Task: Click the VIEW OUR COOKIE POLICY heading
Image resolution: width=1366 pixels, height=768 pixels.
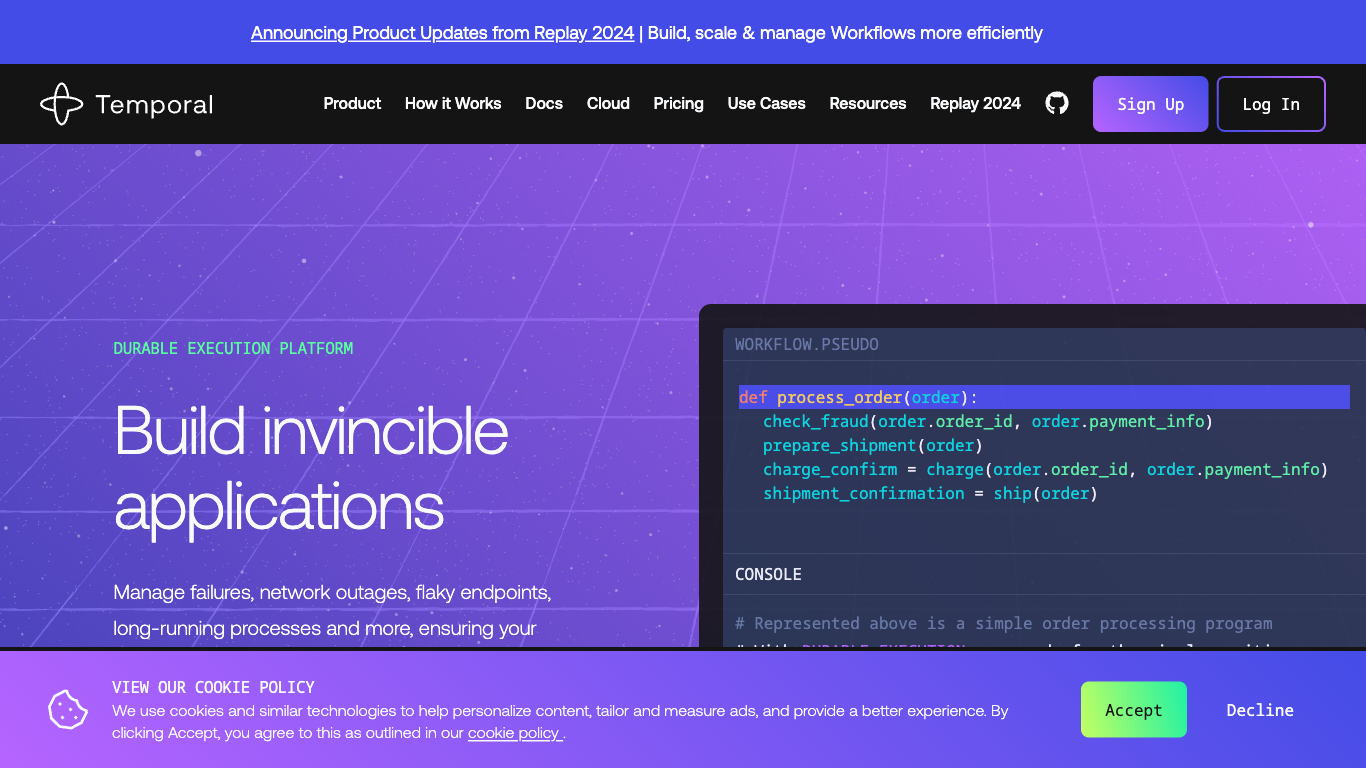Action: pyautogui.click(x=213, y=687)
